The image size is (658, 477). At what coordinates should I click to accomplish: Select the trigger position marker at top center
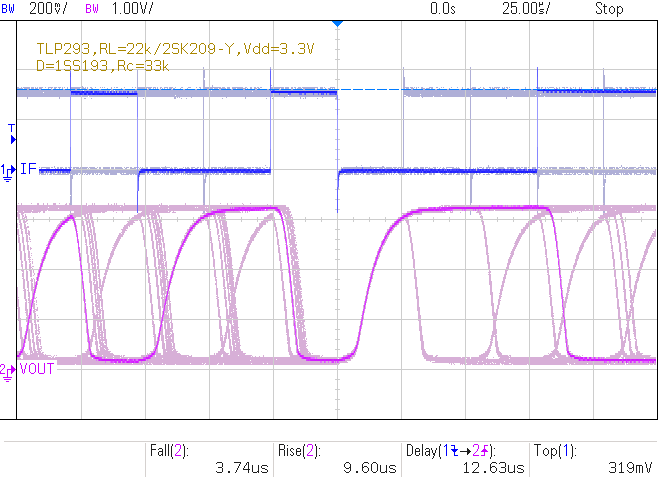(x=337, y=22)
